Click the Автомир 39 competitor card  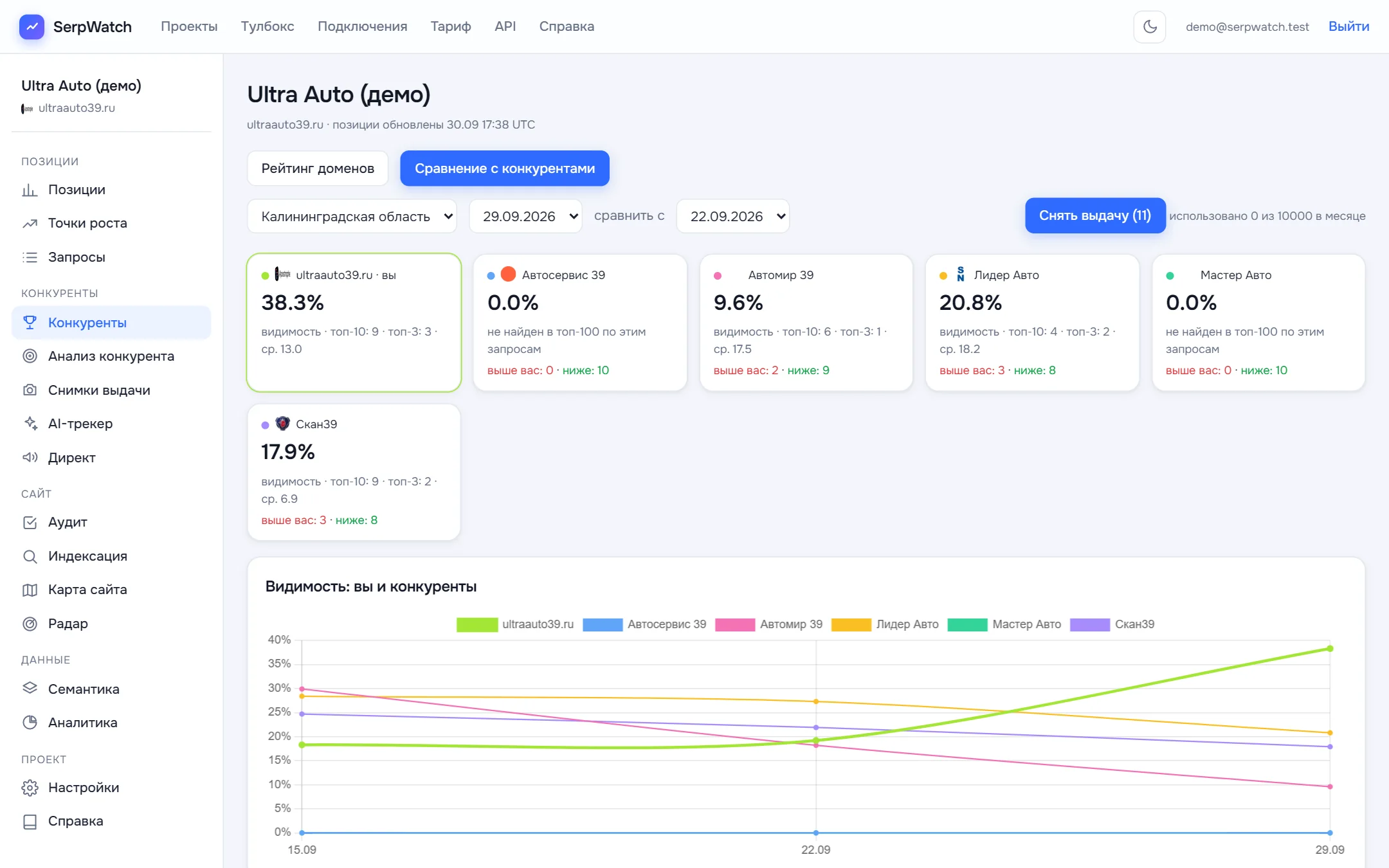[806, 322]
